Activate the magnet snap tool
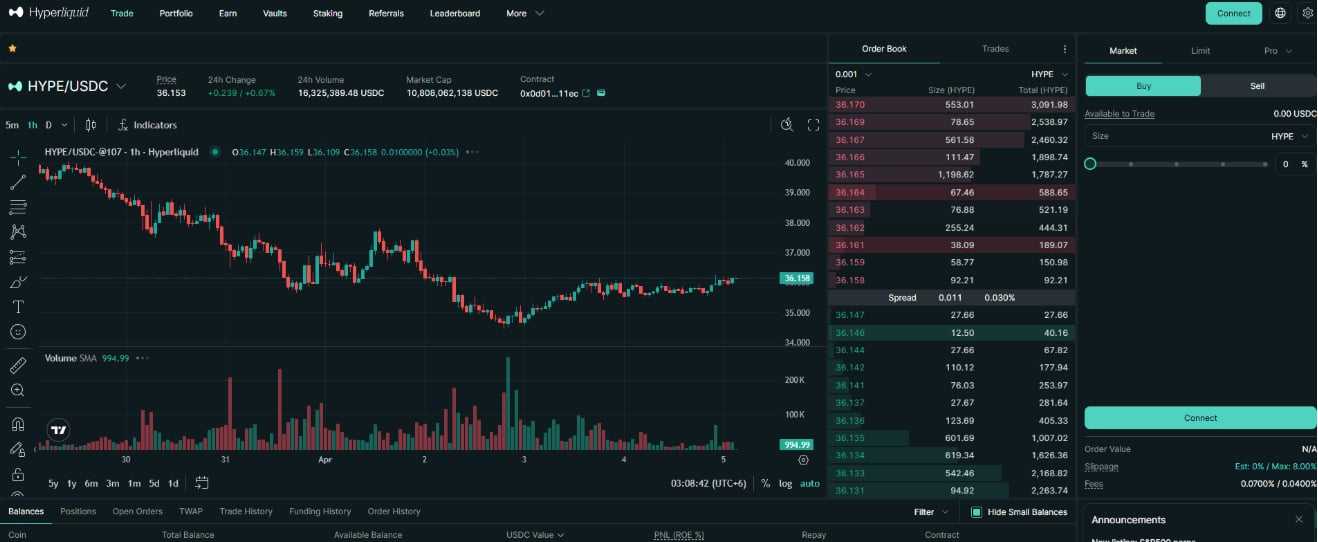The image size is (1318, 542). click(x=17, y=424)
